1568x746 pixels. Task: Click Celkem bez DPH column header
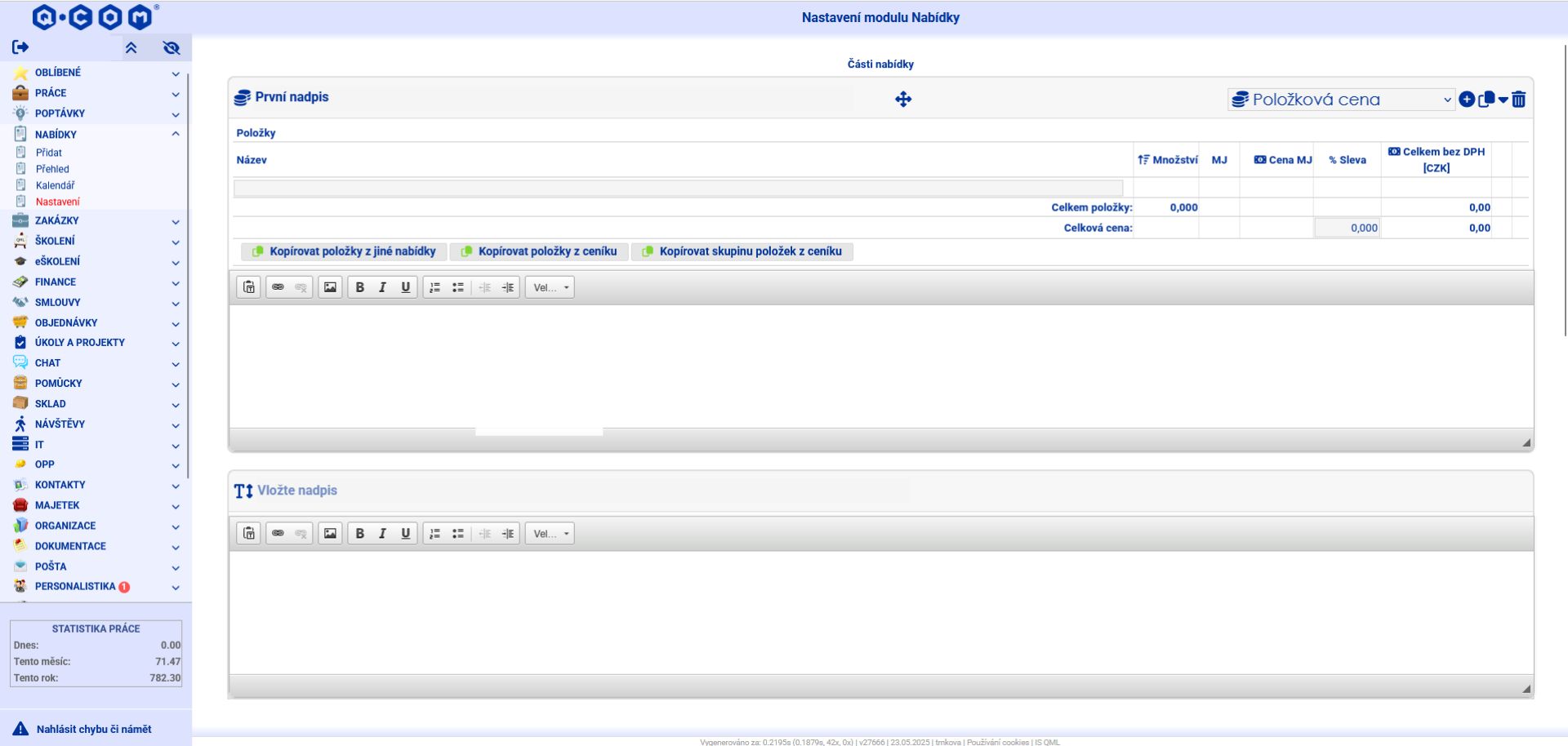tap(1437, 160)
